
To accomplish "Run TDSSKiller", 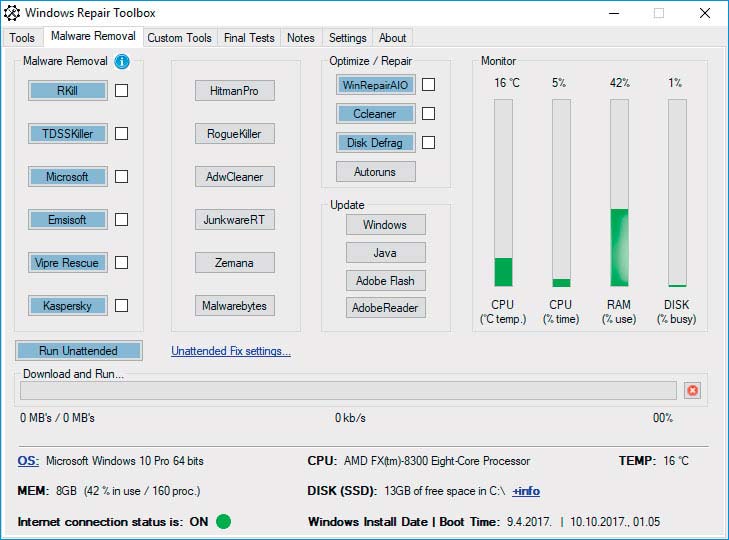I will point(68,133).
